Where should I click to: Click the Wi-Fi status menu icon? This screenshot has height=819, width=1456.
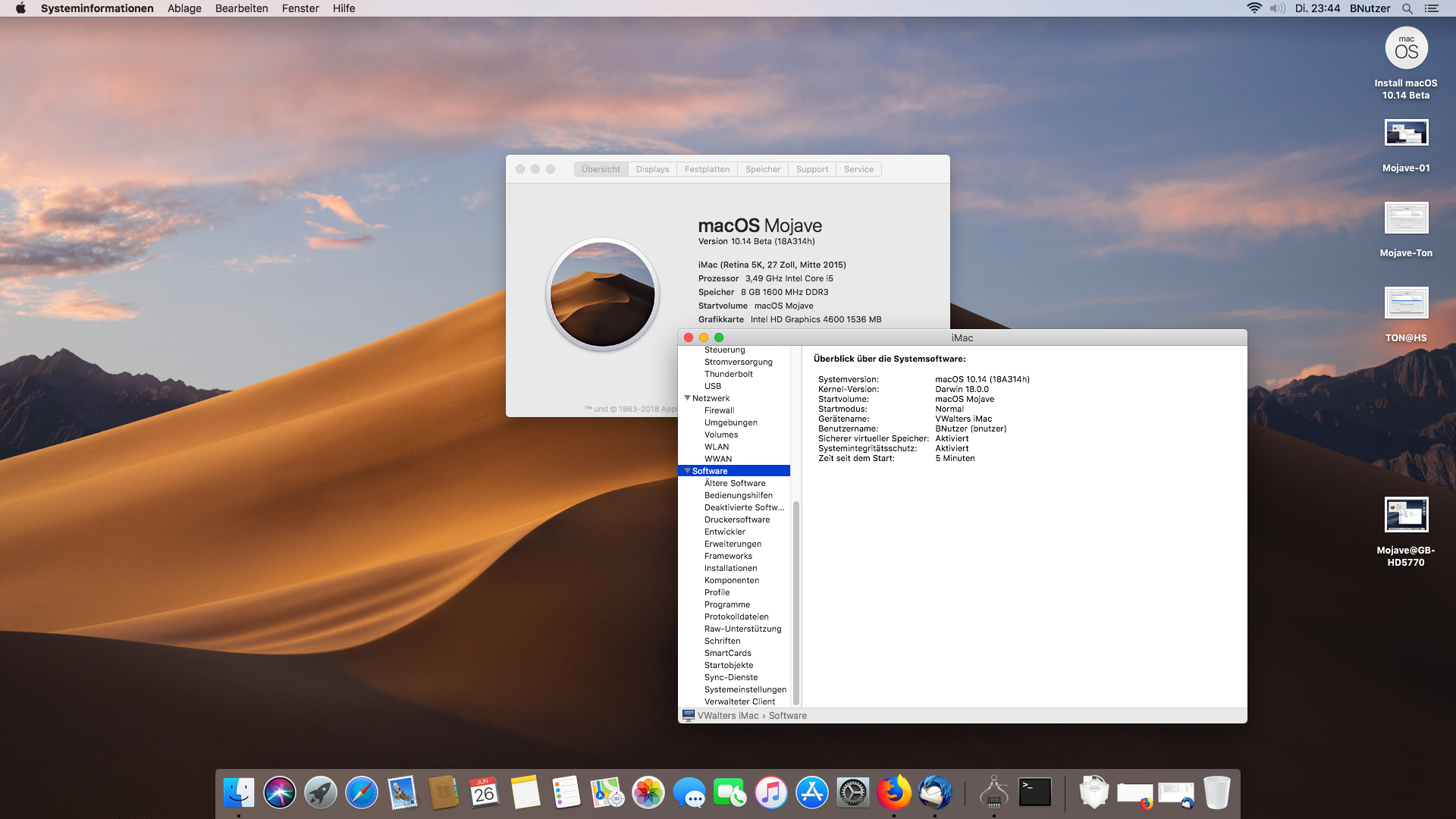(x=1254, y=8)
